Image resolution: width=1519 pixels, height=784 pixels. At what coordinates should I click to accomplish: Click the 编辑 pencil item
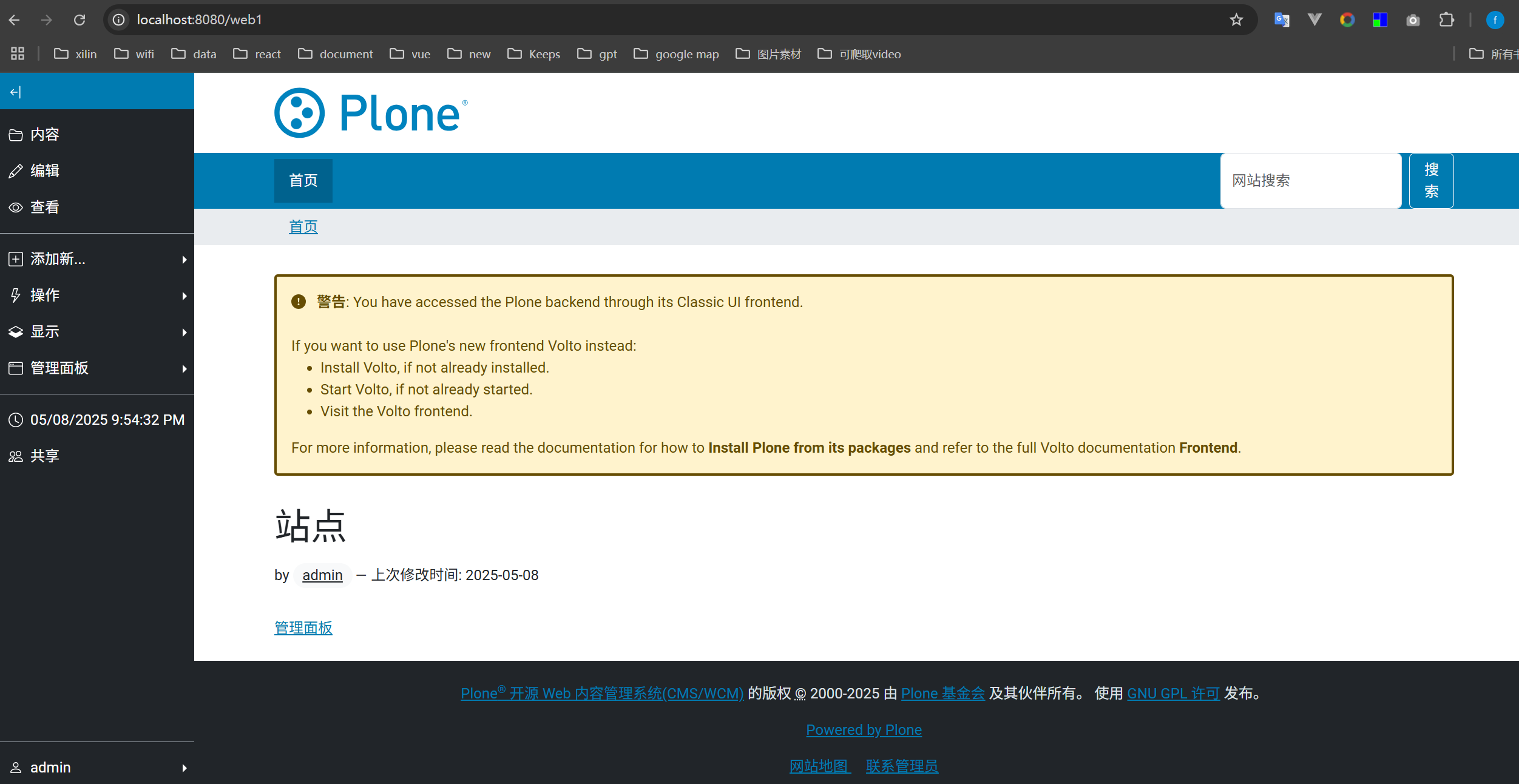click(x=44, y=171)
